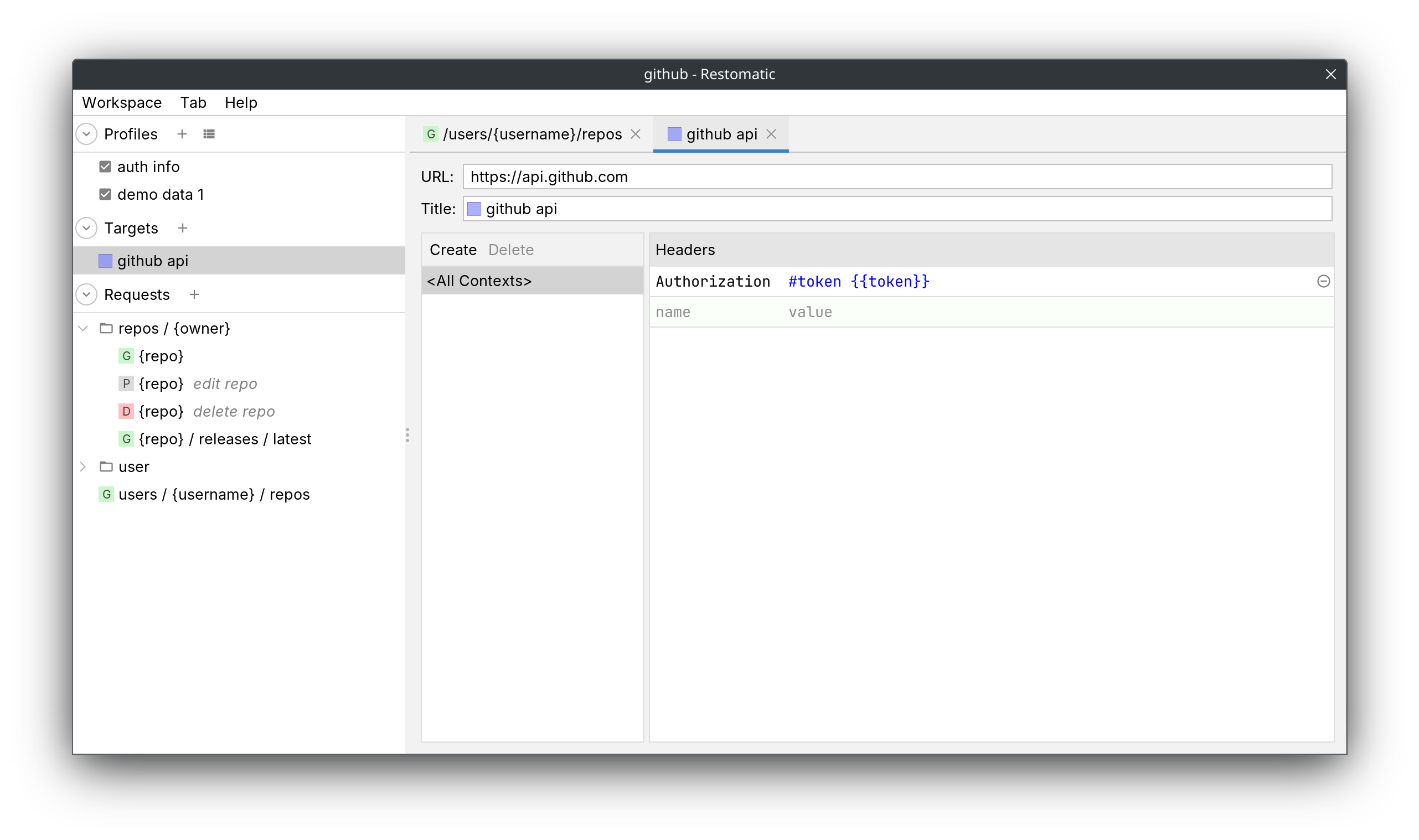
Task: Expand the user folder
Action: tap(83, 466)
